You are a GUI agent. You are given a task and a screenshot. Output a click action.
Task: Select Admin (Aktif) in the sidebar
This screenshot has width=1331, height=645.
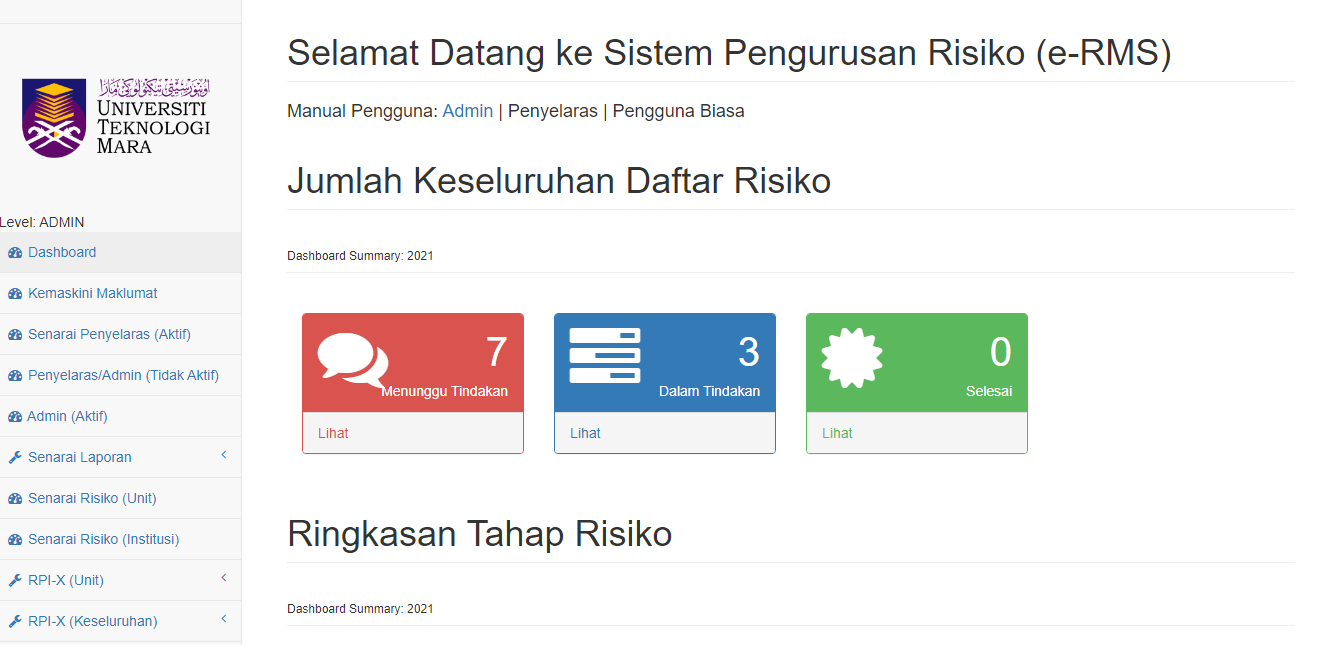pos(67,416)
